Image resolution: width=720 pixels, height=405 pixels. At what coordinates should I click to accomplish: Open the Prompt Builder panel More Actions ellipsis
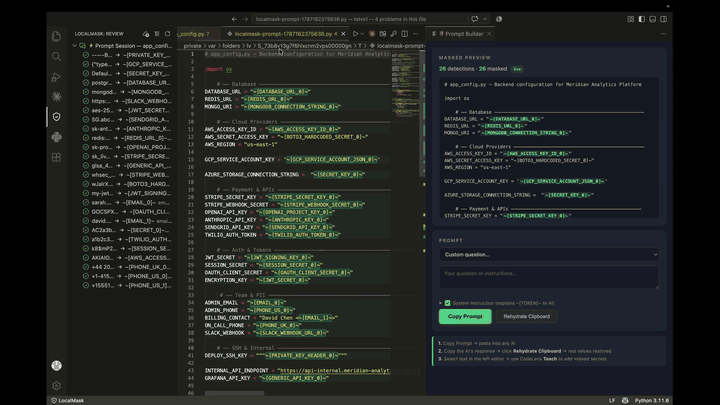click(663, 34)
